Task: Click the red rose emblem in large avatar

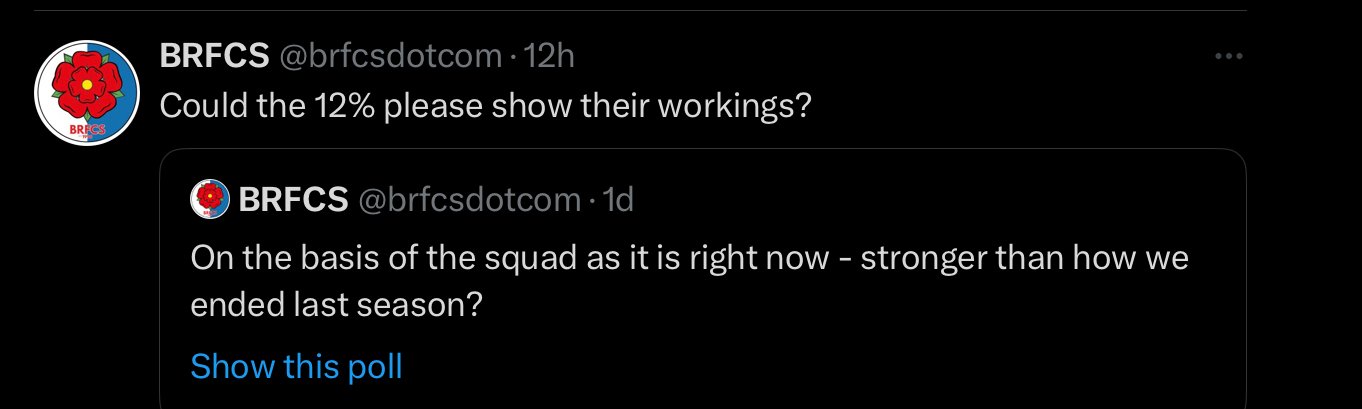Action: click(x=88, y=86)
